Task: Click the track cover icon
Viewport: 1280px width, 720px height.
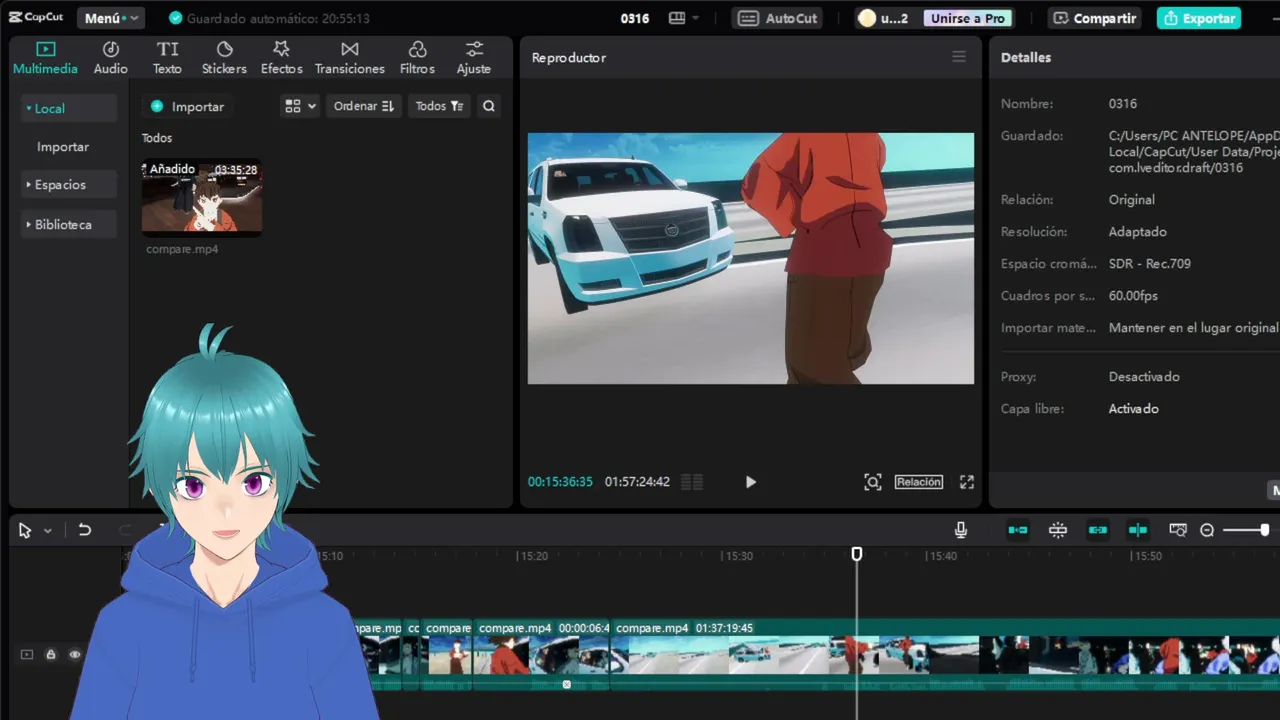Action: pyautogui.click(x=27, y=655)
